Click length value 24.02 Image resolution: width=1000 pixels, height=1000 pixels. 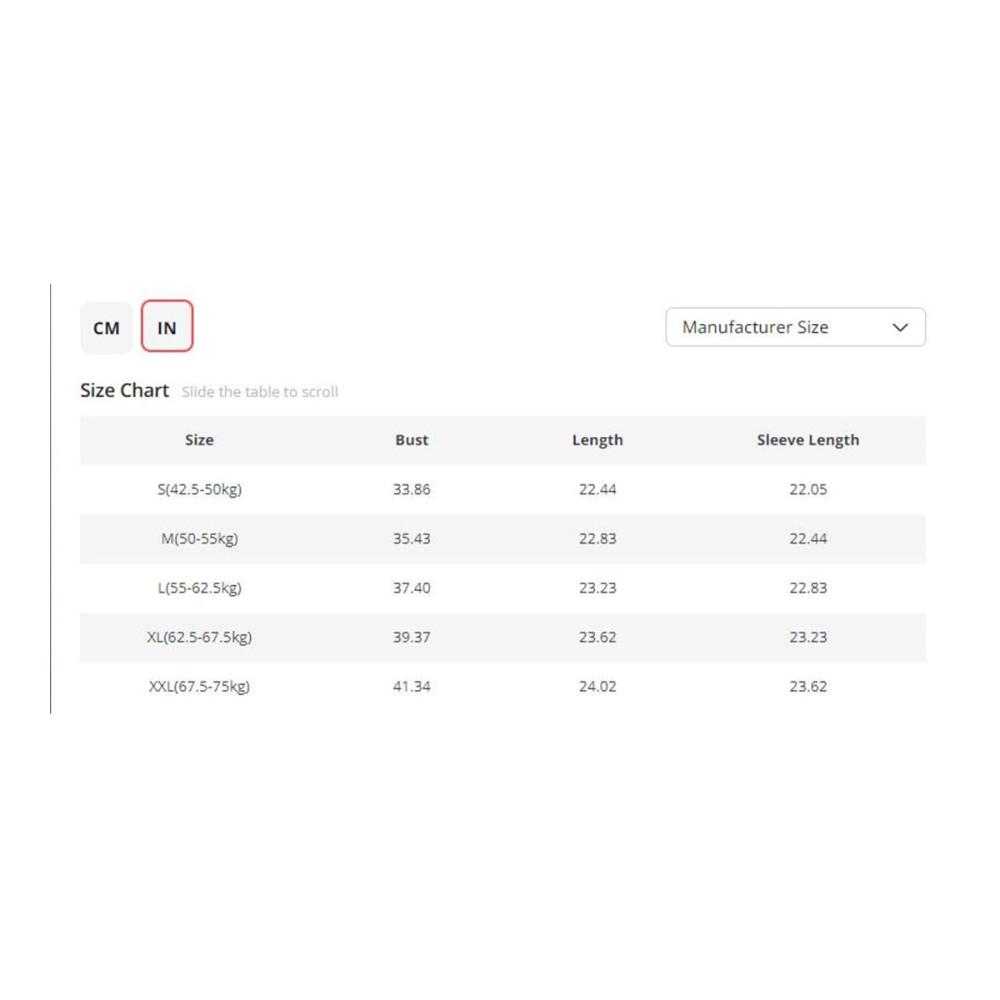[597, 686]
